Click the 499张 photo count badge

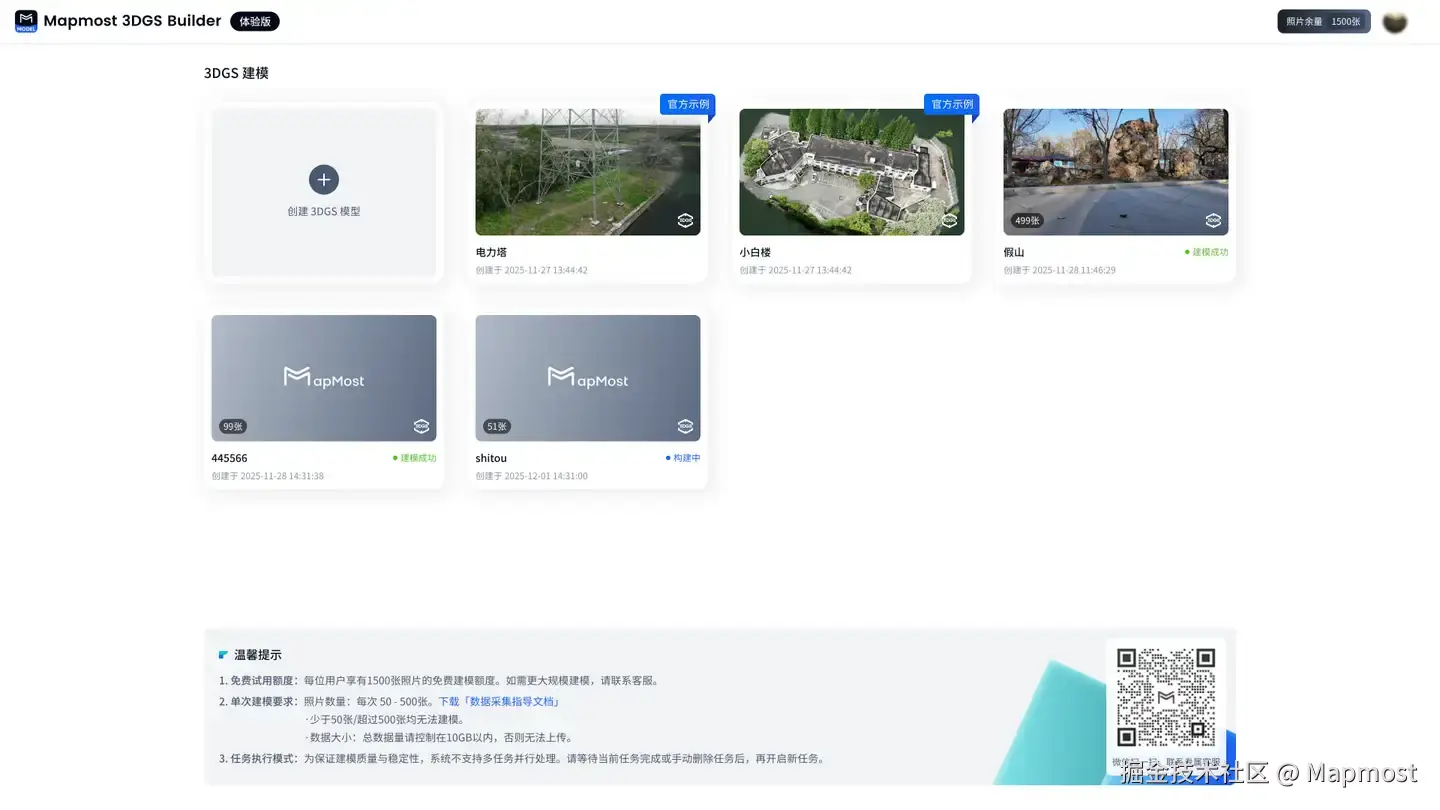pos(1027,220)
